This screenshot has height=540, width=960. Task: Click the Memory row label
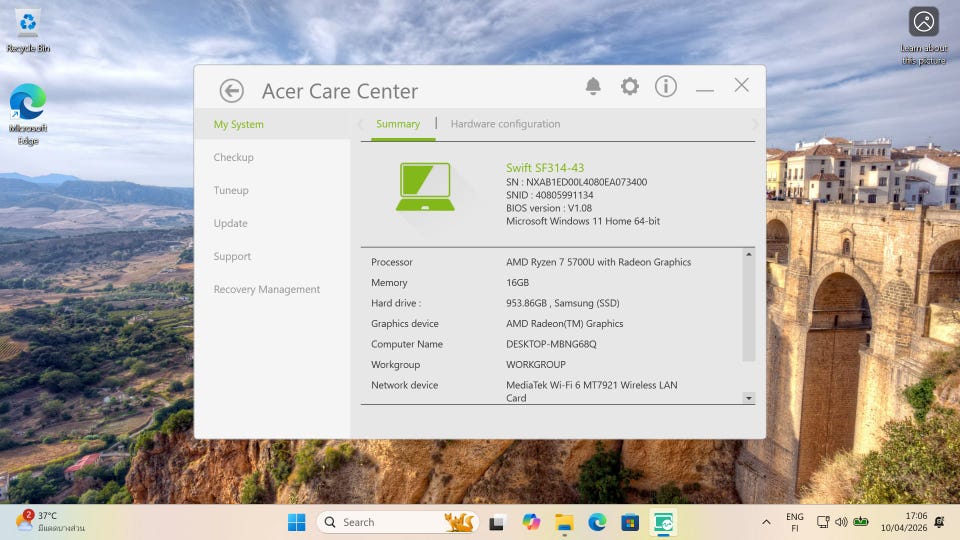tap(389, 283)
